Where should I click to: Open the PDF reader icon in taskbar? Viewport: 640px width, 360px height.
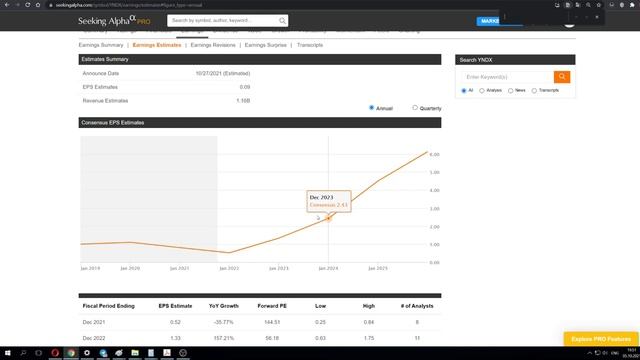[x=167, y=353]
